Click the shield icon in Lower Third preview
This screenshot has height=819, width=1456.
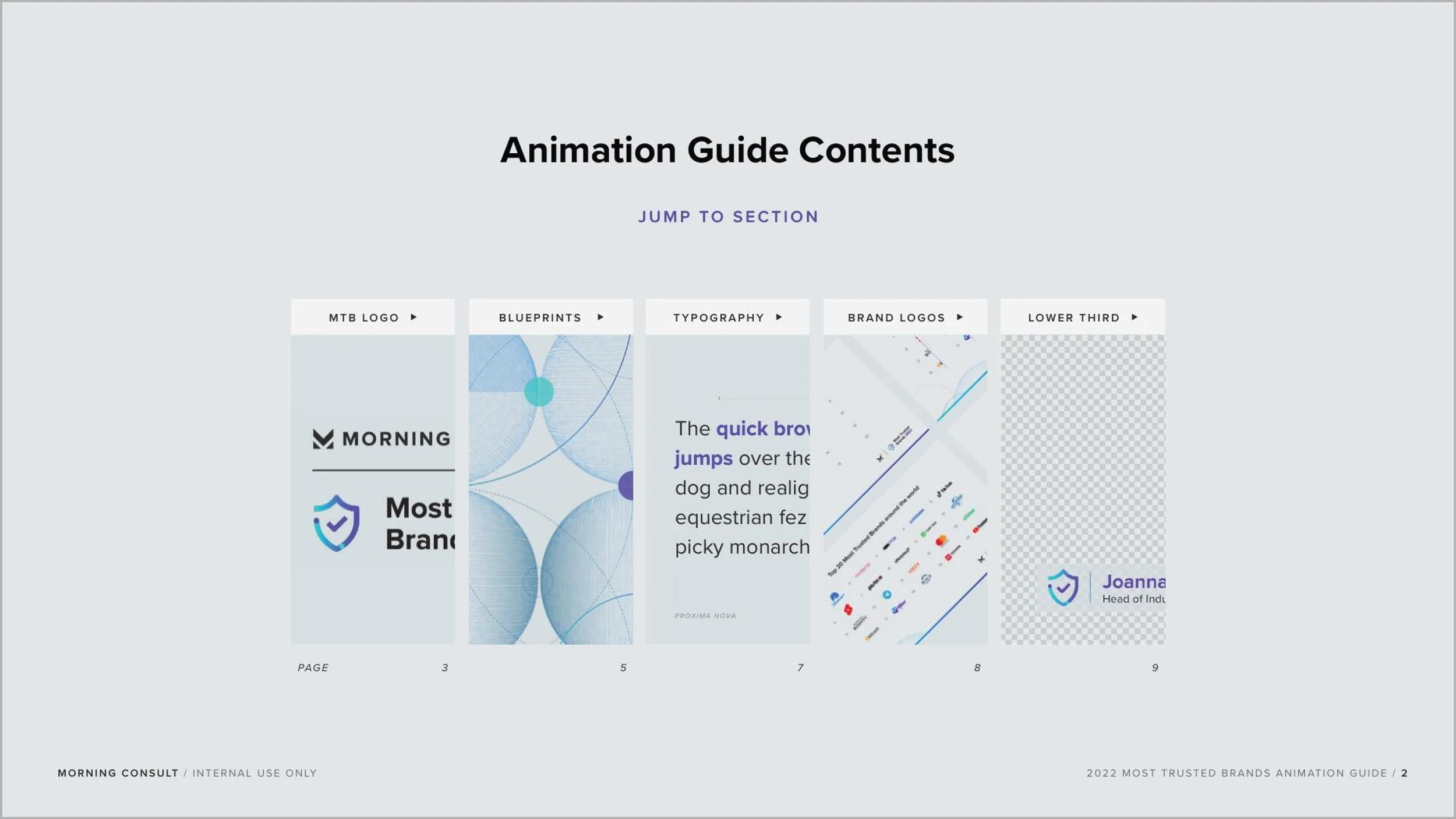tap(1062, 587)
